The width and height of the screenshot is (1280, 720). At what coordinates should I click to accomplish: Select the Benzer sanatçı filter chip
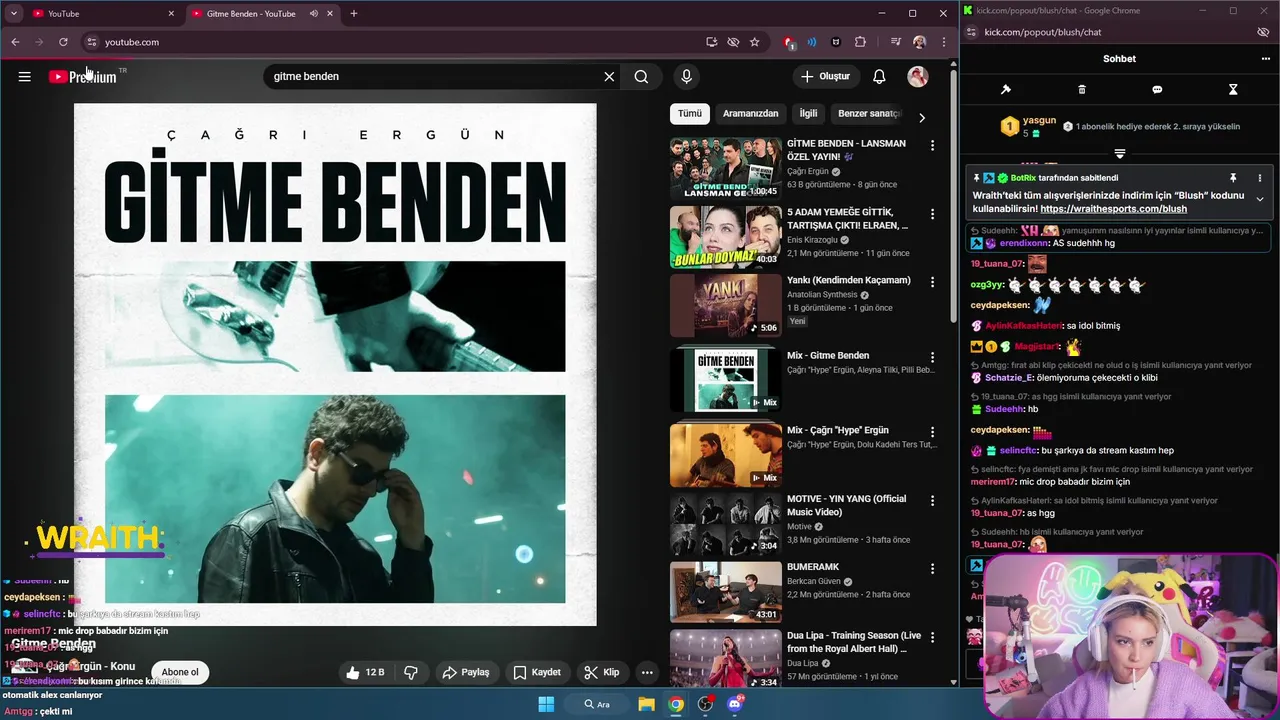[x=869, y=114]
